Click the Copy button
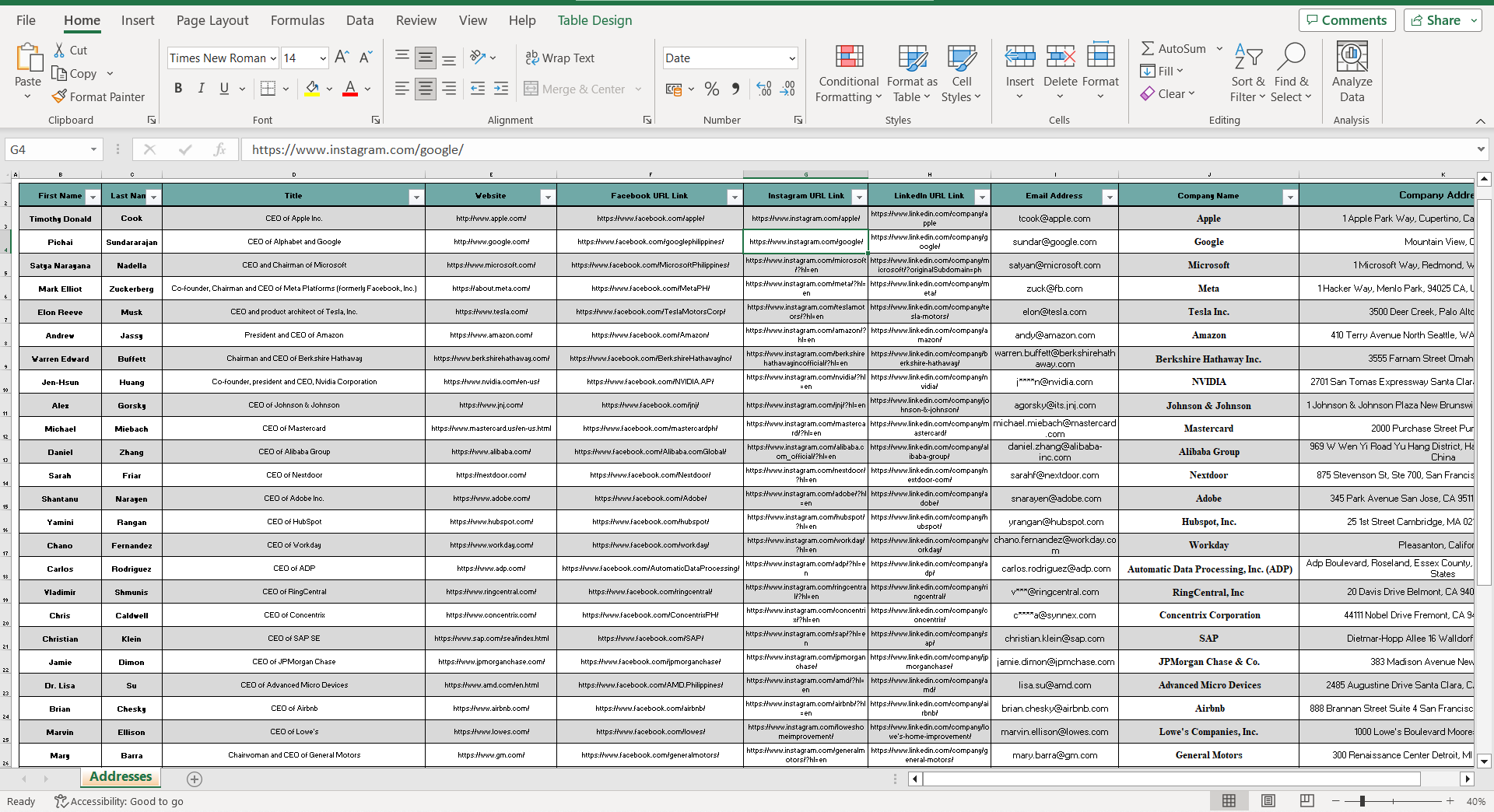Screen dimensions: 1494x812 [x=75, y=74]
